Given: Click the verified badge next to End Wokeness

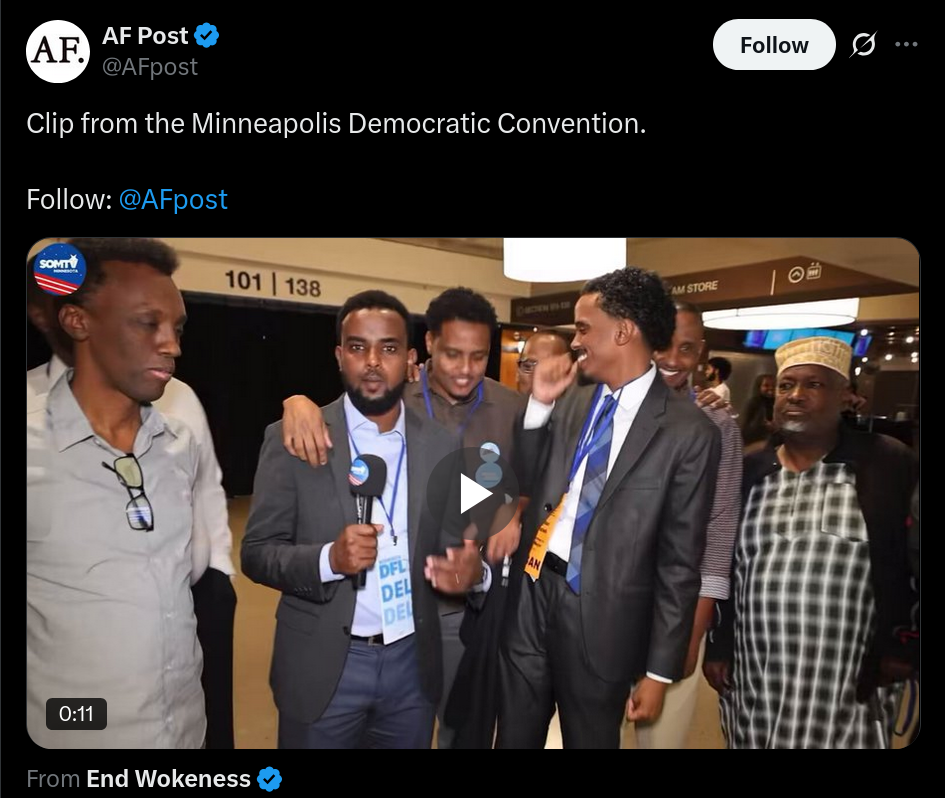Looking at the screenshot, I should [x=269, y=779].
